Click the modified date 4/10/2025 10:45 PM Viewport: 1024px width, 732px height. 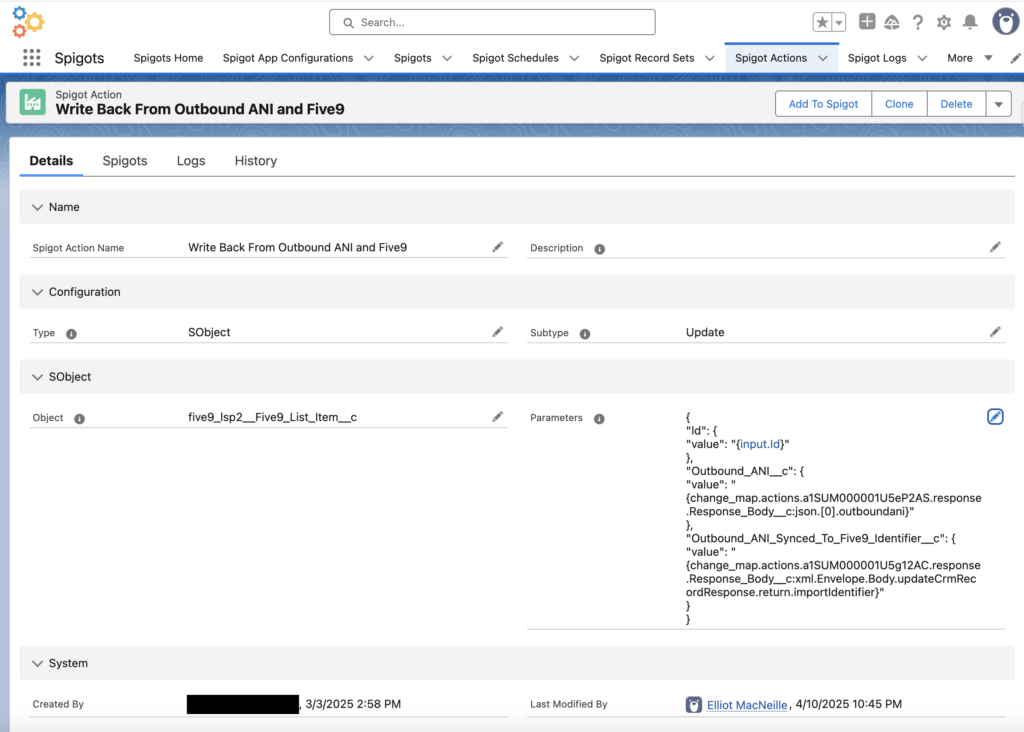coord(848,704)
